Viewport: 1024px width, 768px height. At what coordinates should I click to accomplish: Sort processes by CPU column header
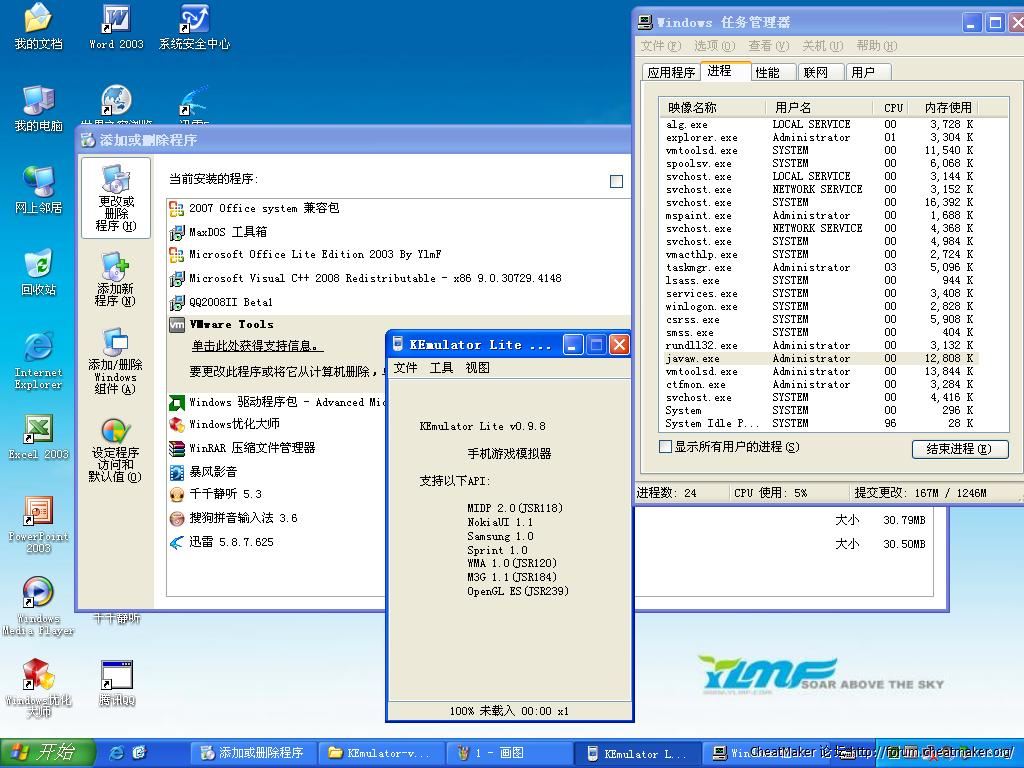click(892, 107)
